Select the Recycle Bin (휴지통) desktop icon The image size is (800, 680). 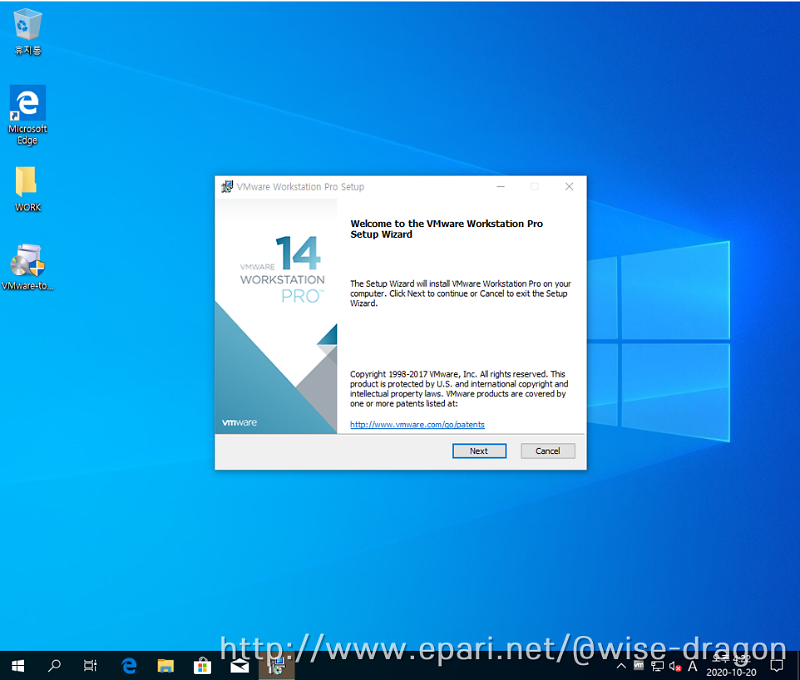coord(28,32)
